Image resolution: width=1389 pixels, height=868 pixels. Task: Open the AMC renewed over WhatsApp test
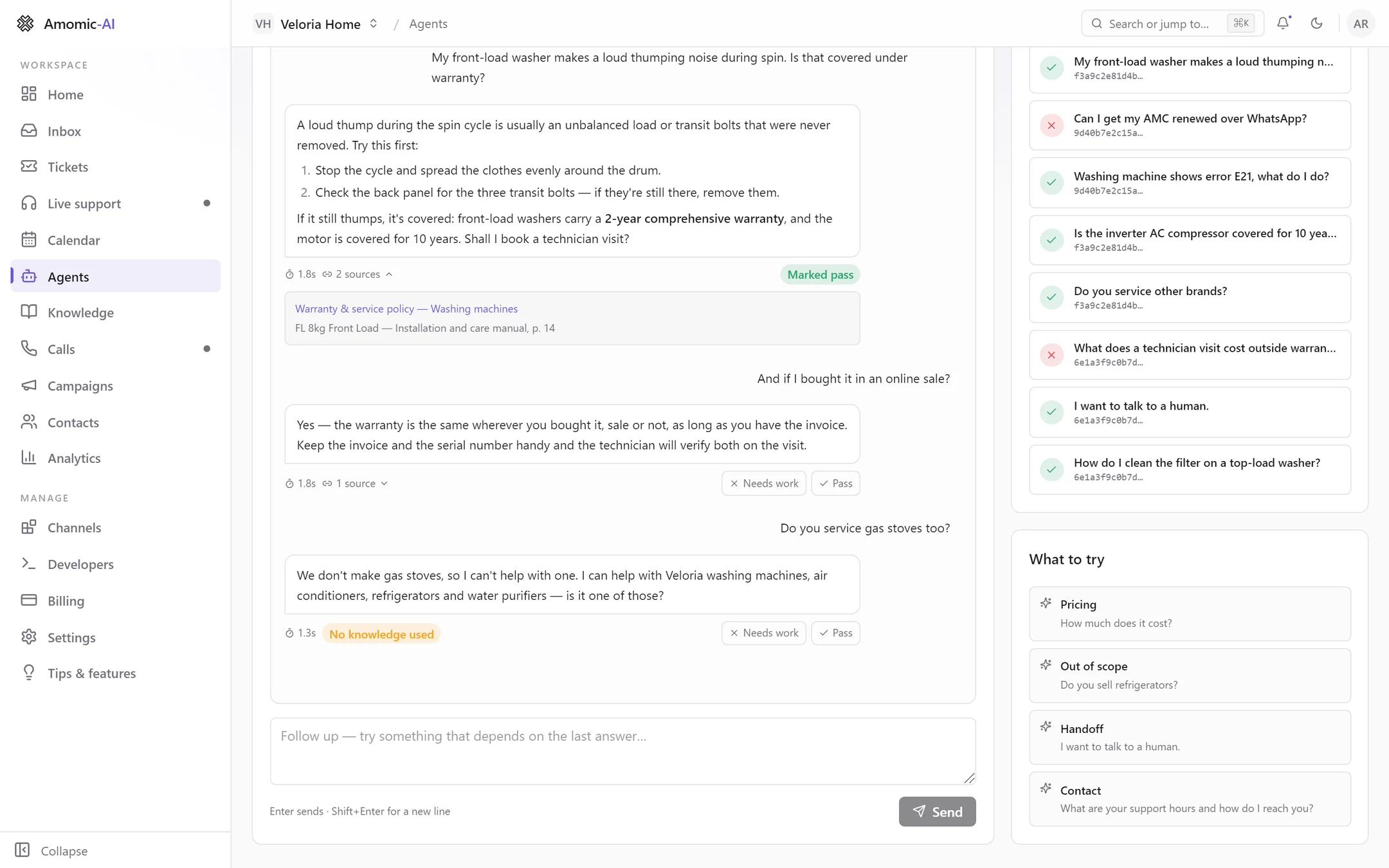pyautogui.click(x=1190, y=125)
